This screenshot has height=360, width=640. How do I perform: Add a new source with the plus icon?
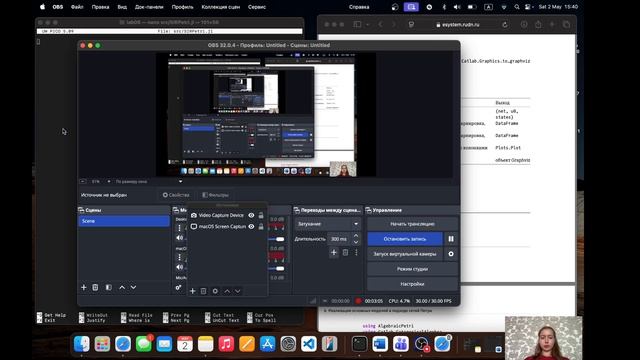pos(193,291)
